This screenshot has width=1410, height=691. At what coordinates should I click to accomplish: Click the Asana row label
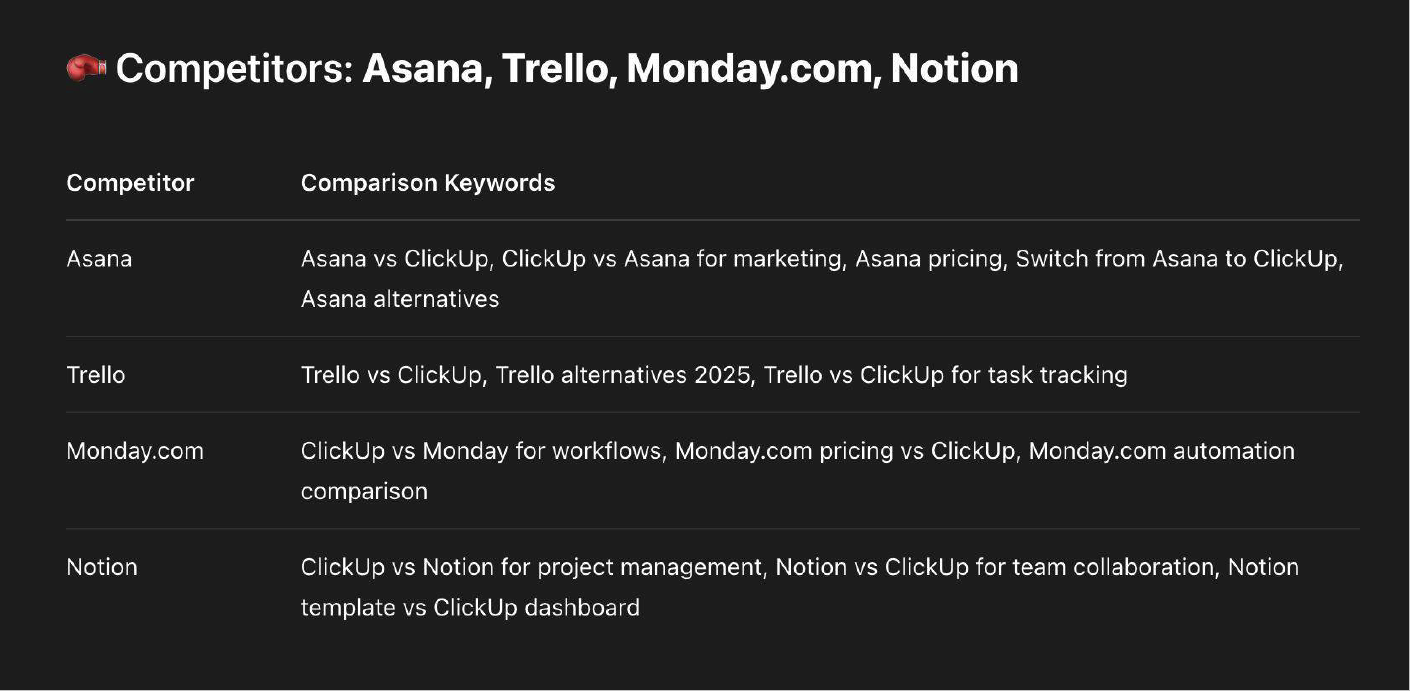(x=99, y=259)
